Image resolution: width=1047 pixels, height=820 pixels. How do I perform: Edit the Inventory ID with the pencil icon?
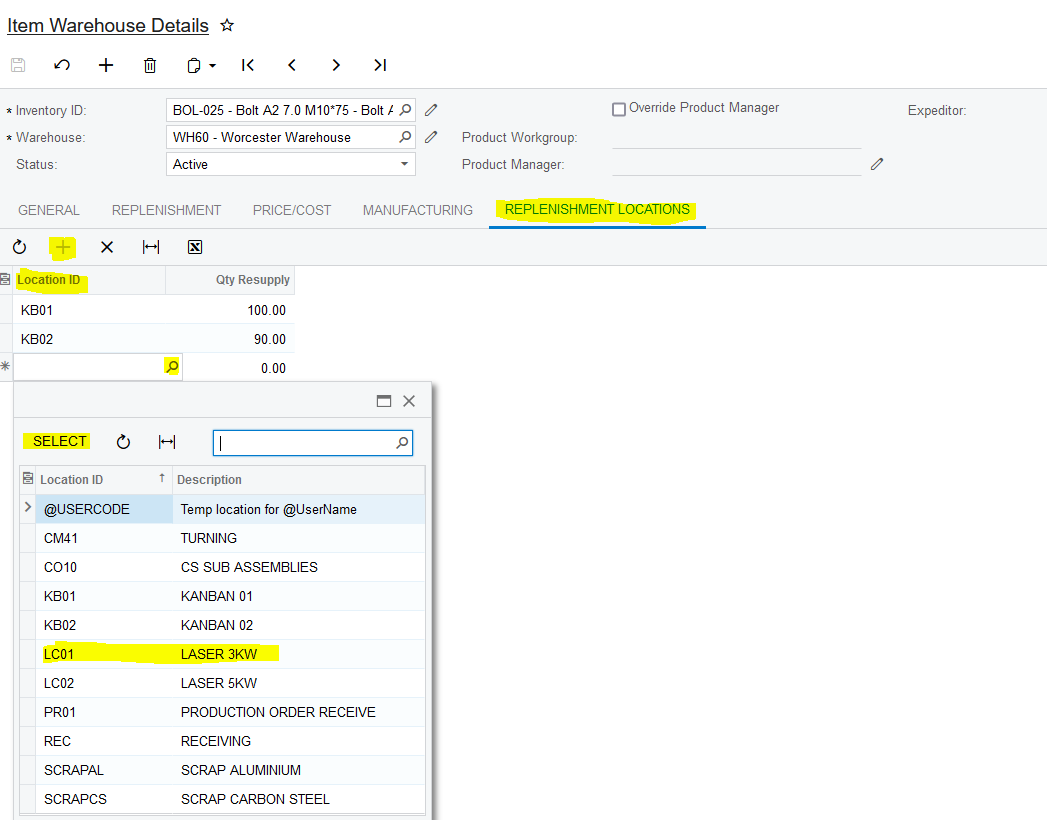click(431, 109)
